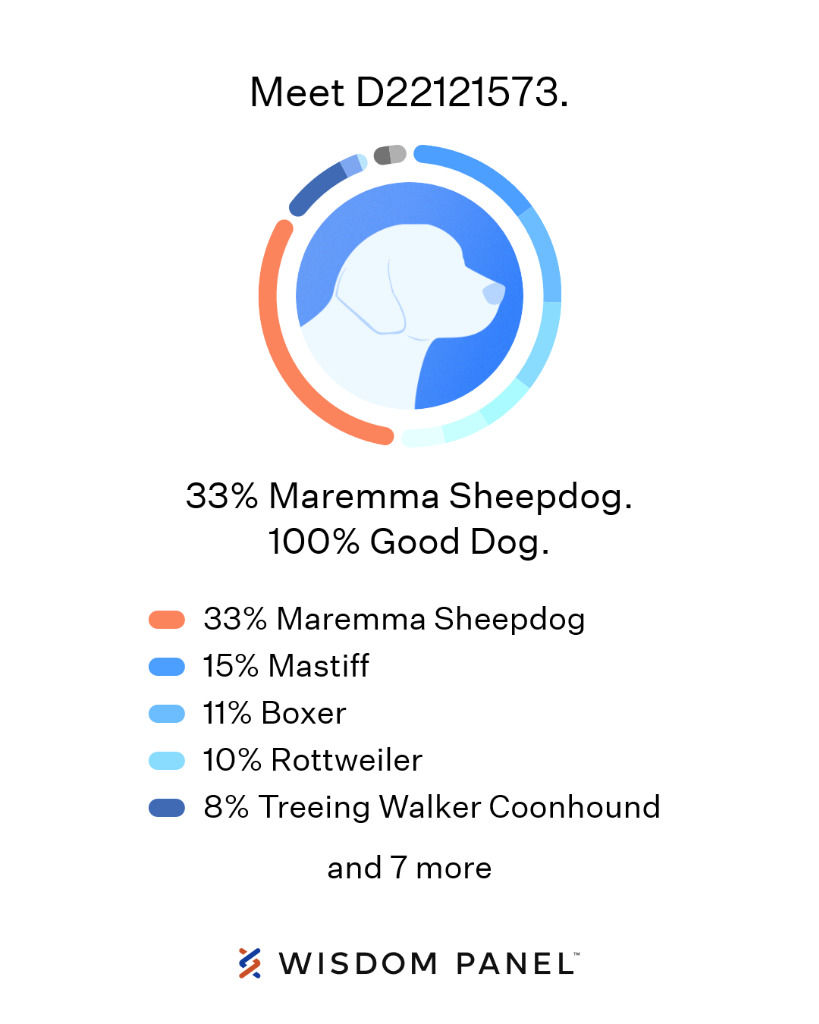
Task: Click the orange Maremma Sheepdog legend swatch
Action: [167, 620]
